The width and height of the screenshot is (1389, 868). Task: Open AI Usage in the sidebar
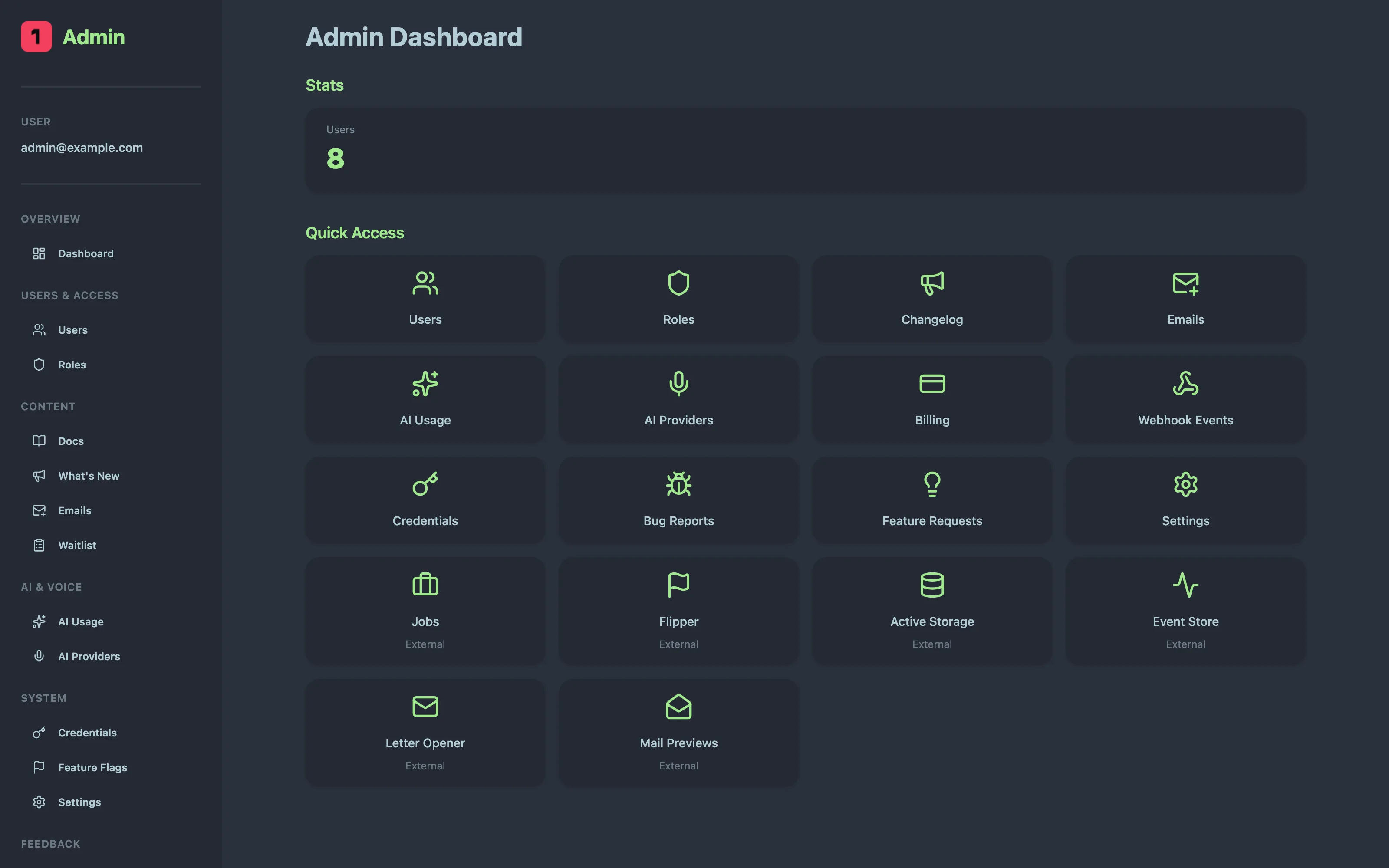tap(81, 622)
